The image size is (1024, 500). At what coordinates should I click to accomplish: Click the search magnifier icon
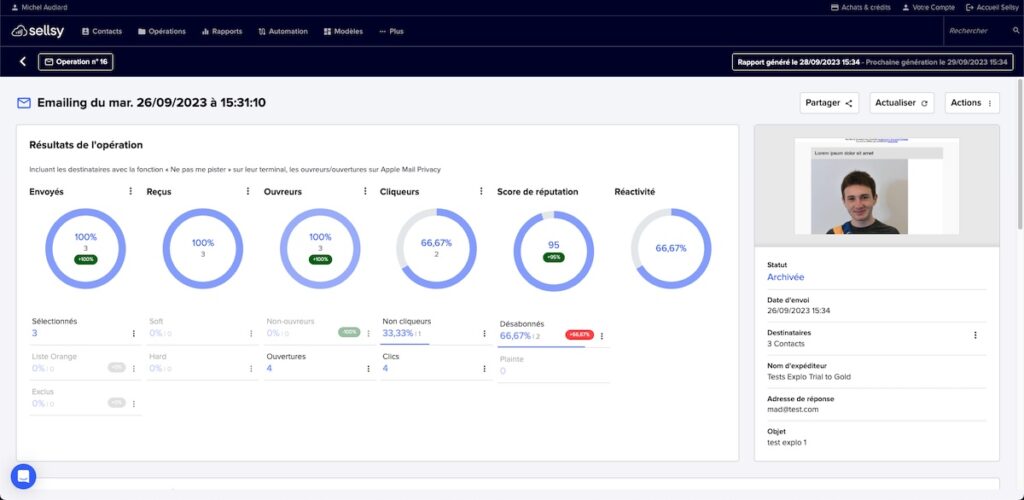tap(1016, 31)
